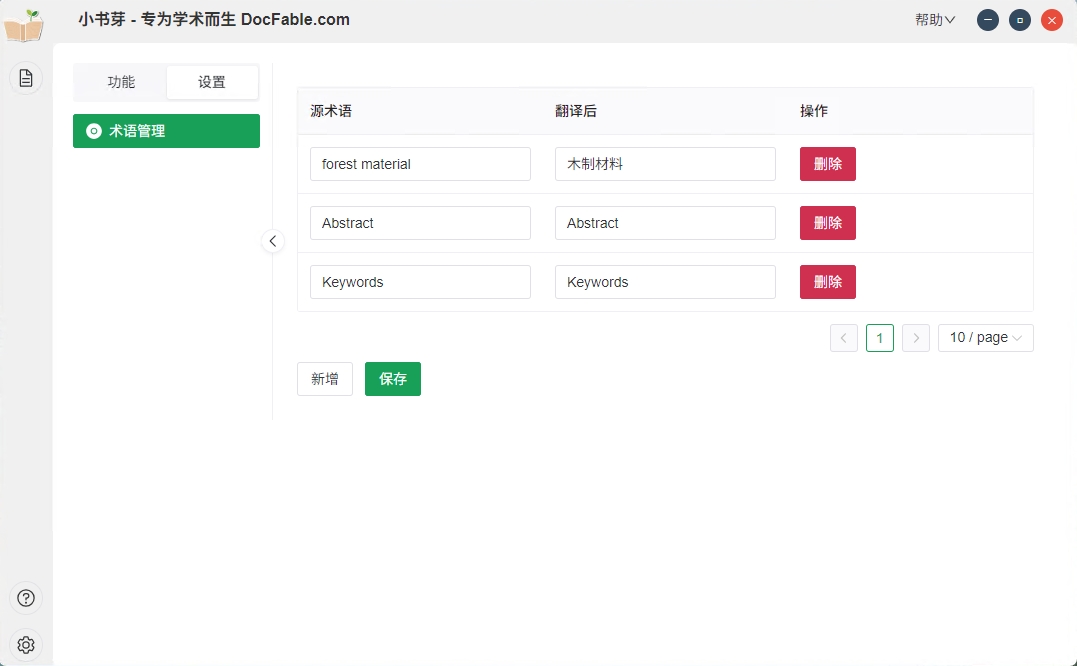Click the 木制材料 translation field

coord(665,164)
